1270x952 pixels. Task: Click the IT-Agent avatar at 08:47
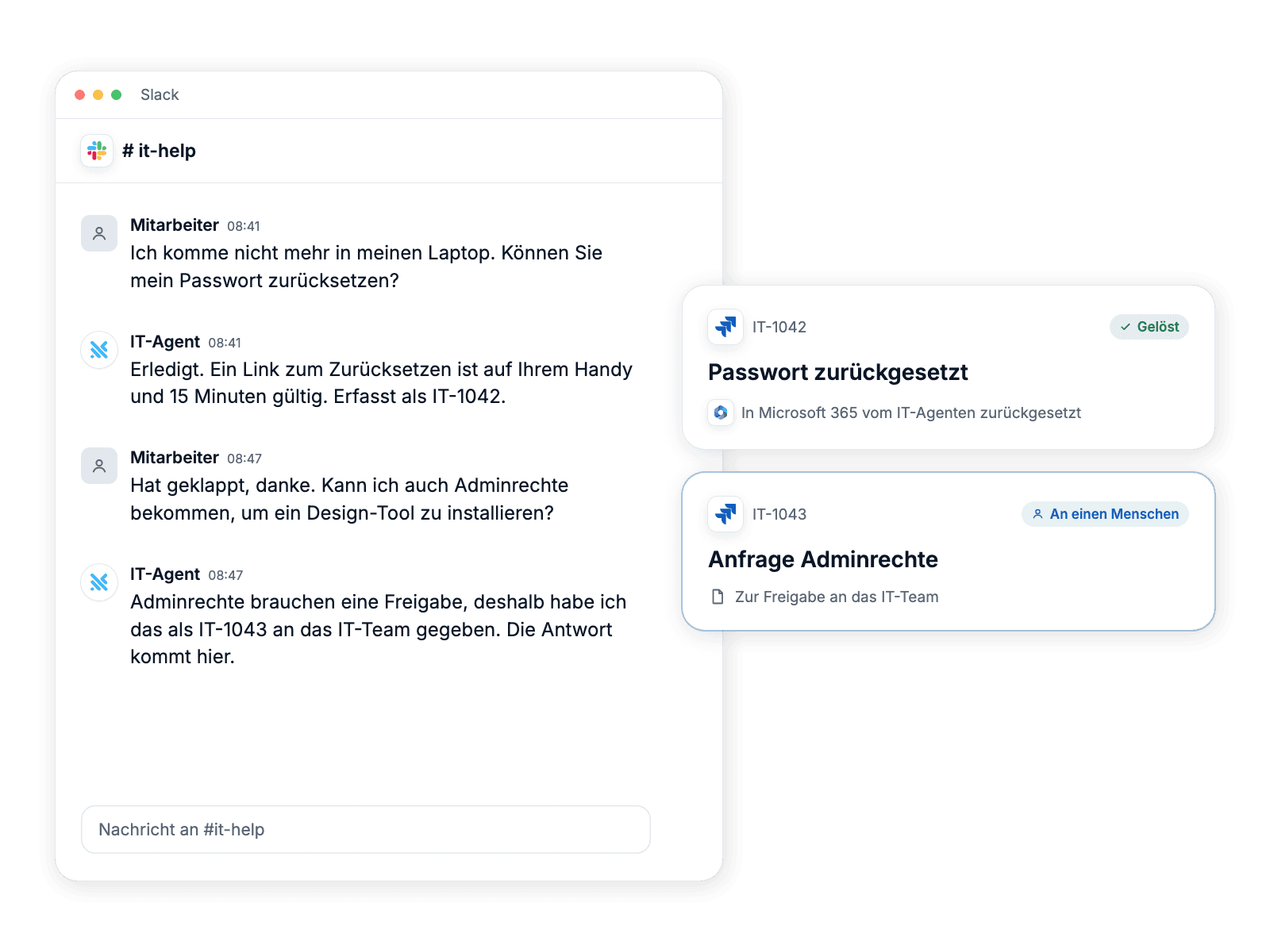coord(99,582)
